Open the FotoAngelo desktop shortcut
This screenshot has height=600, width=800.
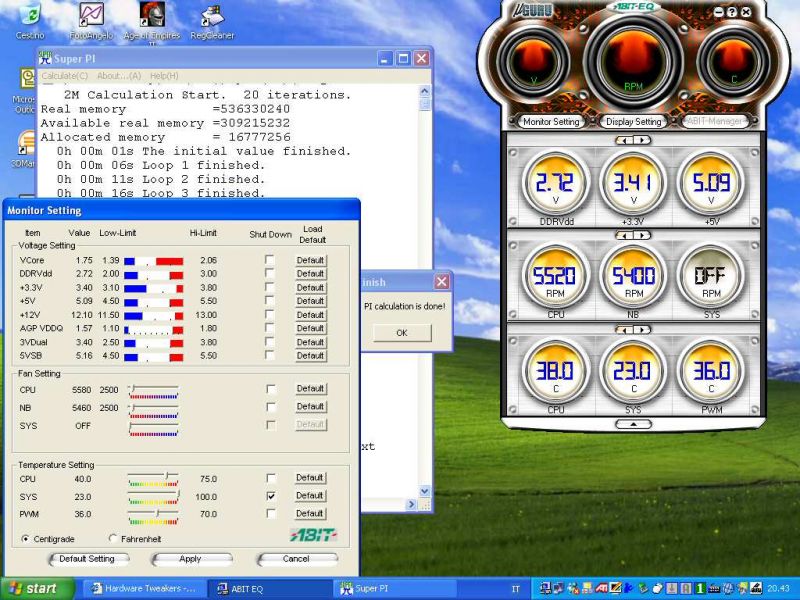[x=91, y=20]
